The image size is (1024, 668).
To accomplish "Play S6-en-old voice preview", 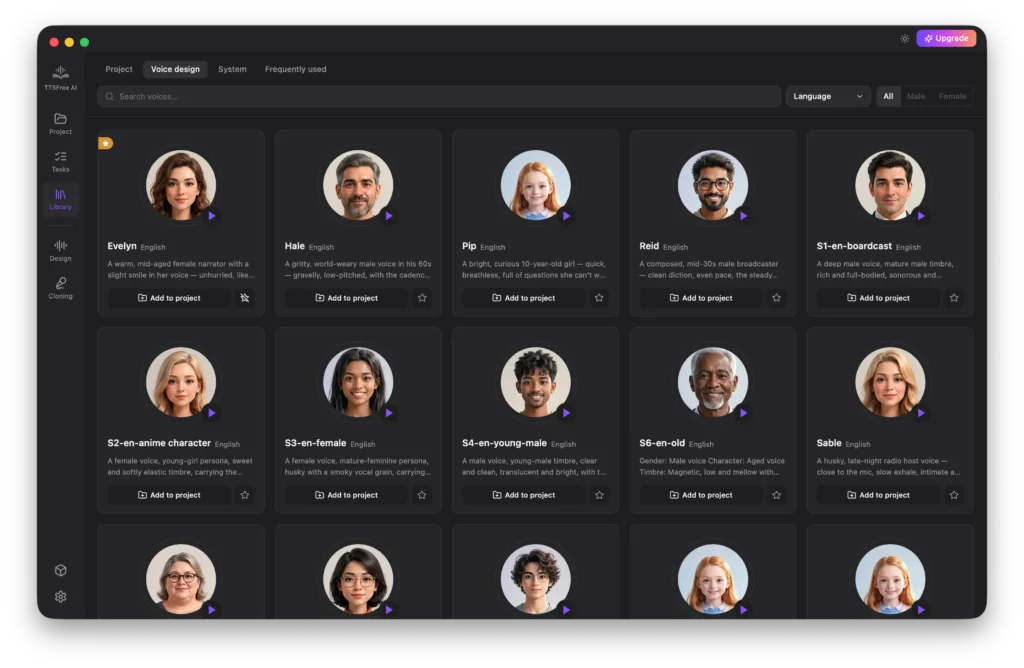I will (743, 413).
